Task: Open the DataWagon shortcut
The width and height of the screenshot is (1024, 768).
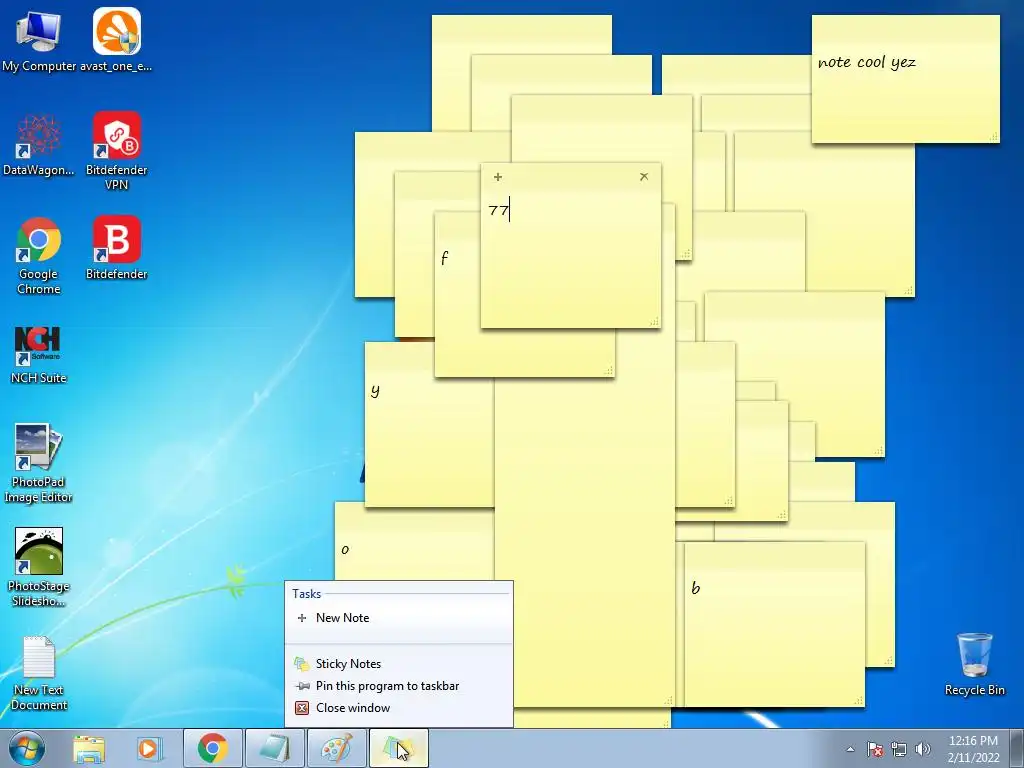Action: (39, 145)
